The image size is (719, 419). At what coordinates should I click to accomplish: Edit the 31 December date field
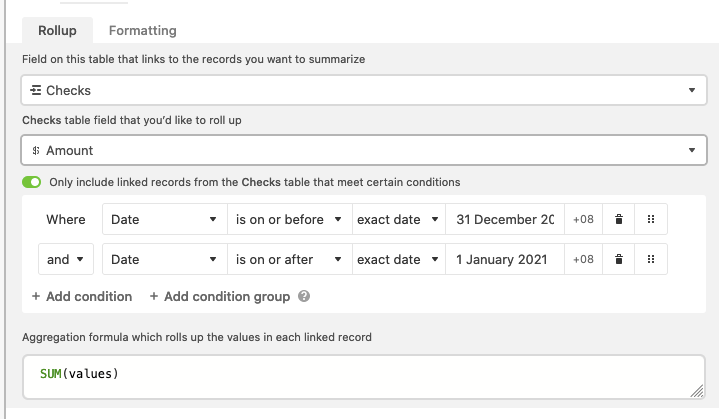pyautogui.click(x=505, y=219)
